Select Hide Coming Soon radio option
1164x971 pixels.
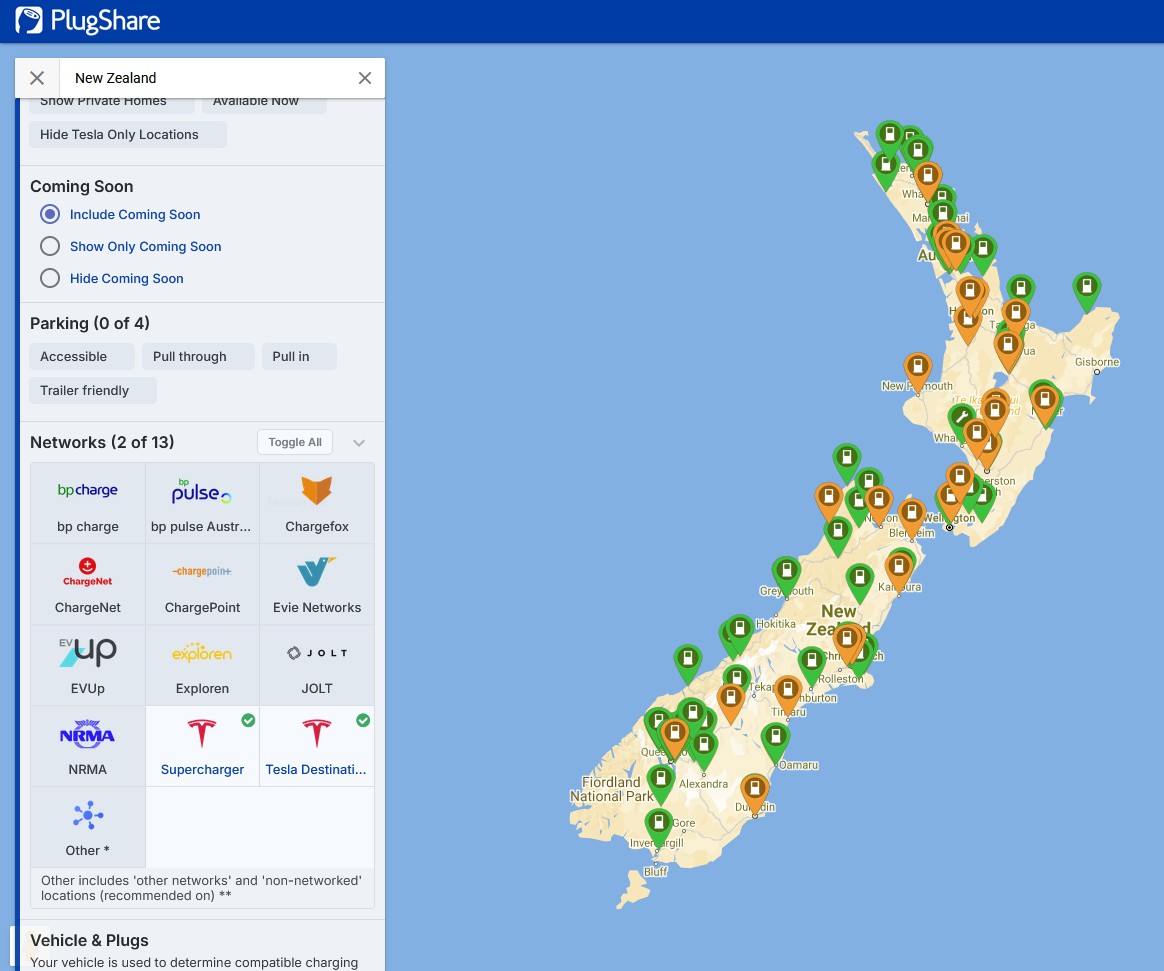pos(50,278)
